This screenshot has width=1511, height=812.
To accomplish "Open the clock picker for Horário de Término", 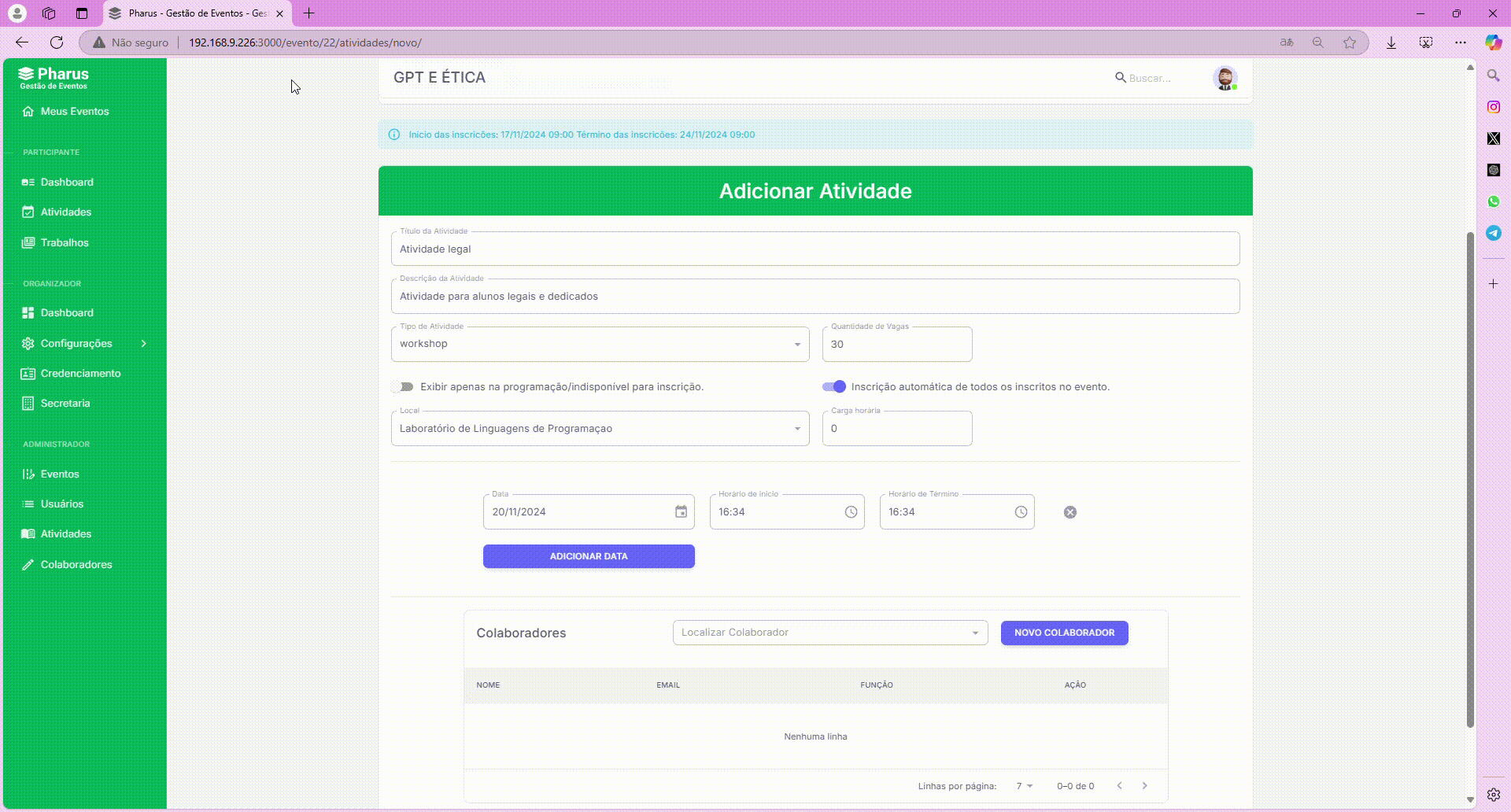I will pyautogui.click(x=1021, y=512).
